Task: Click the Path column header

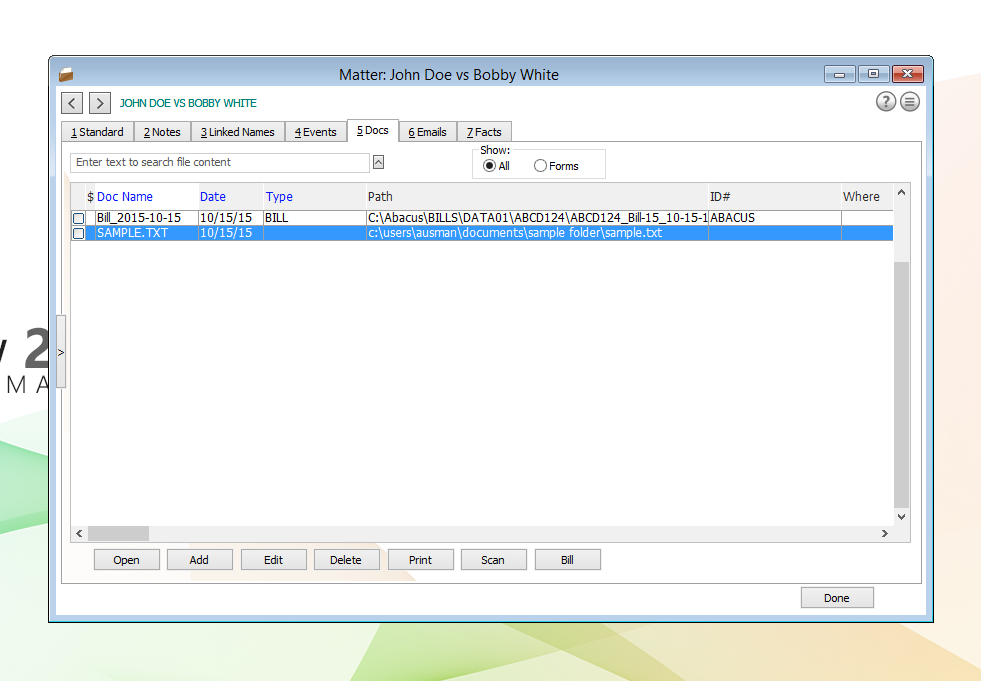Action: 537,197
